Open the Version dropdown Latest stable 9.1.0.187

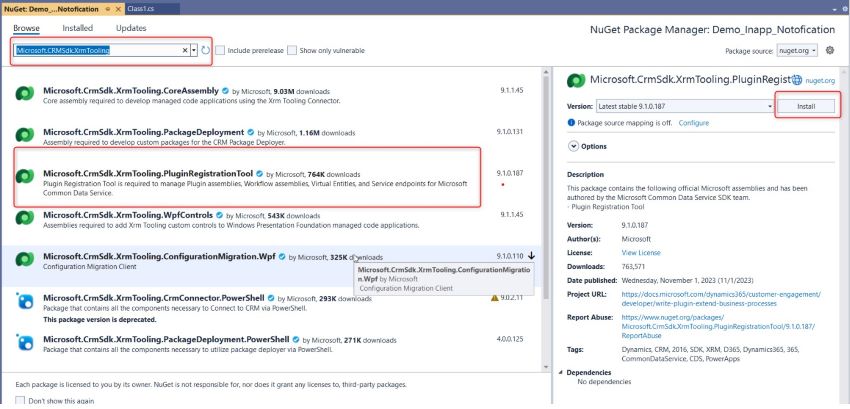(685, 106)
